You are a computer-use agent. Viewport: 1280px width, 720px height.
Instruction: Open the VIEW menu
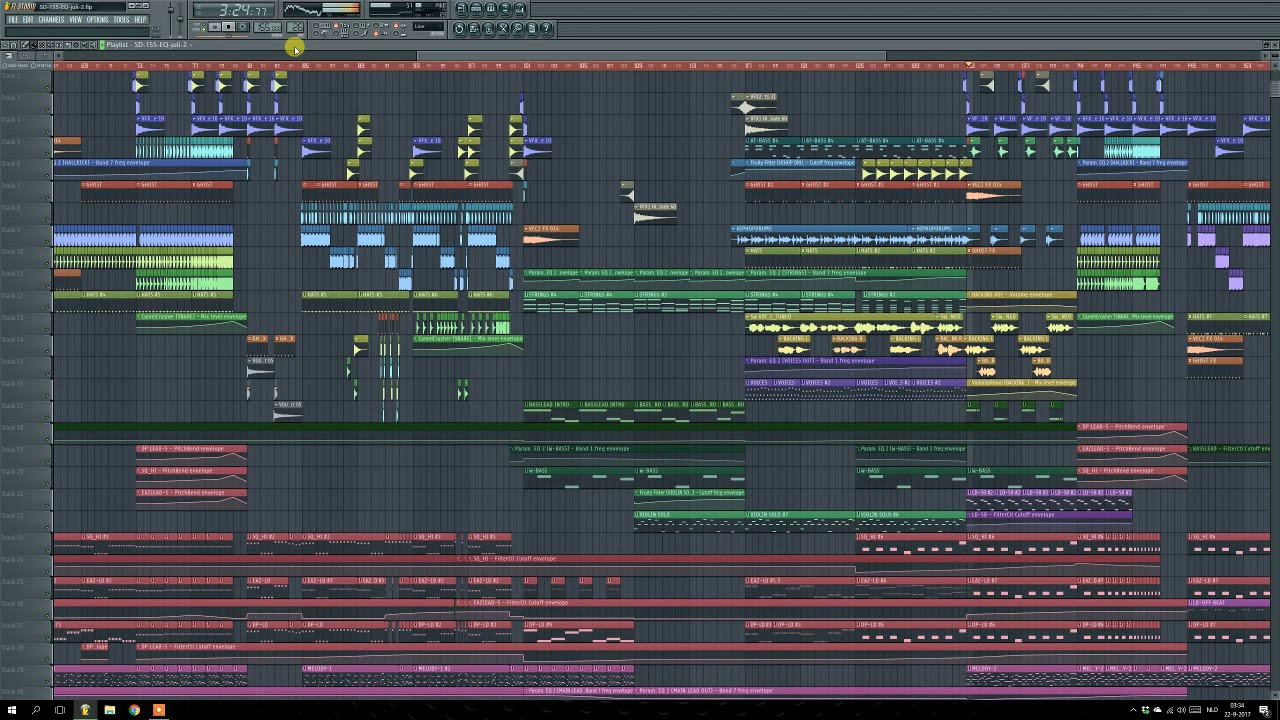tap(76, 19)
